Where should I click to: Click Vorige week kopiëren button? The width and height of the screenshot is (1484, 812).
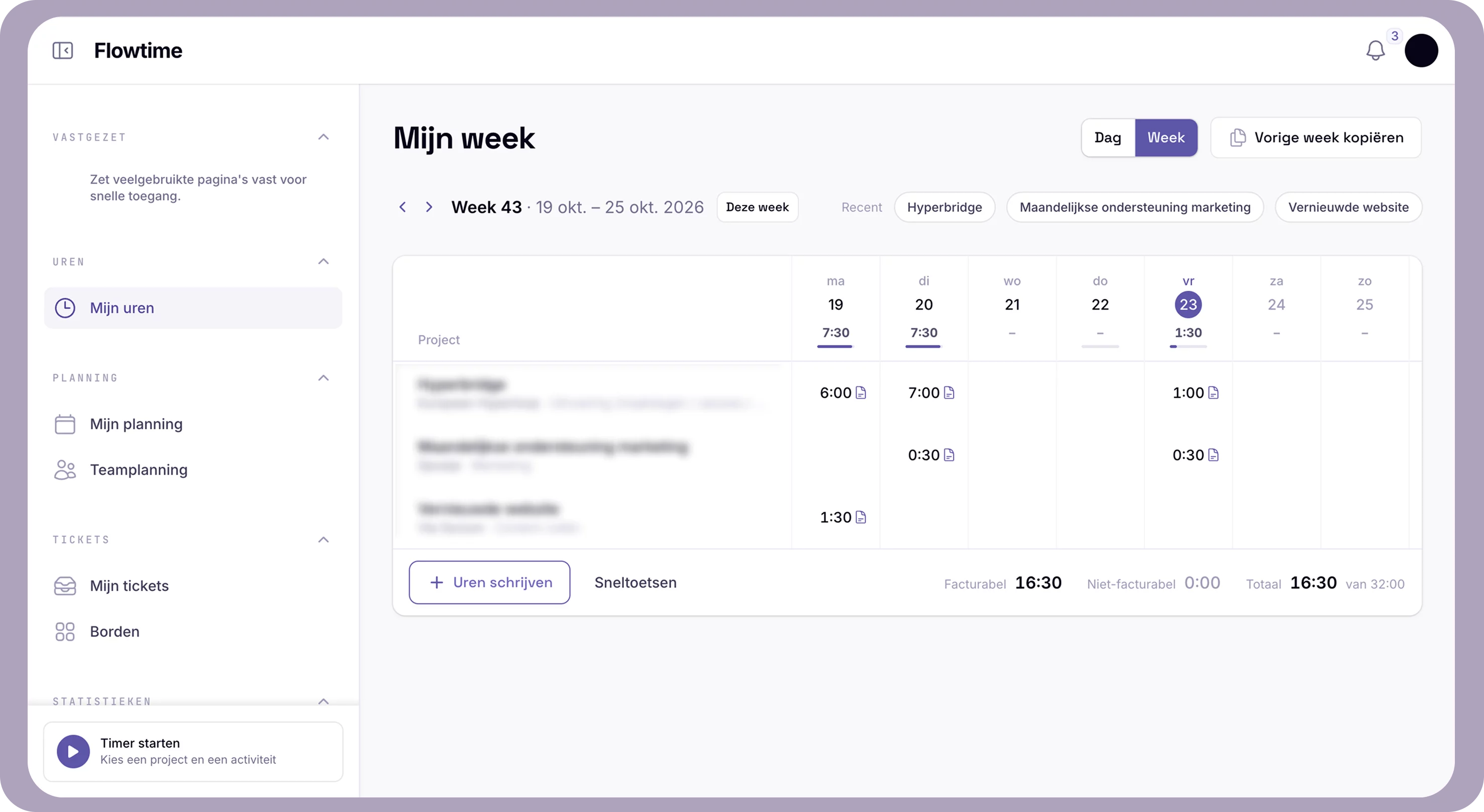coord(1316,138)
